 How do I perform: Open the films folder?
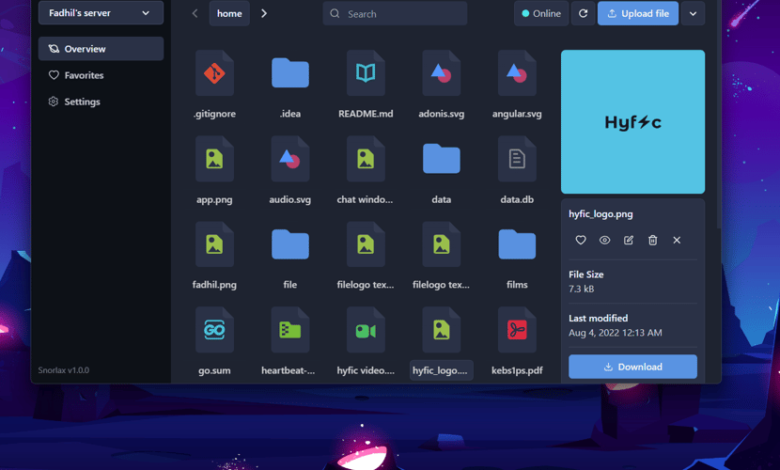pos(517,245)
